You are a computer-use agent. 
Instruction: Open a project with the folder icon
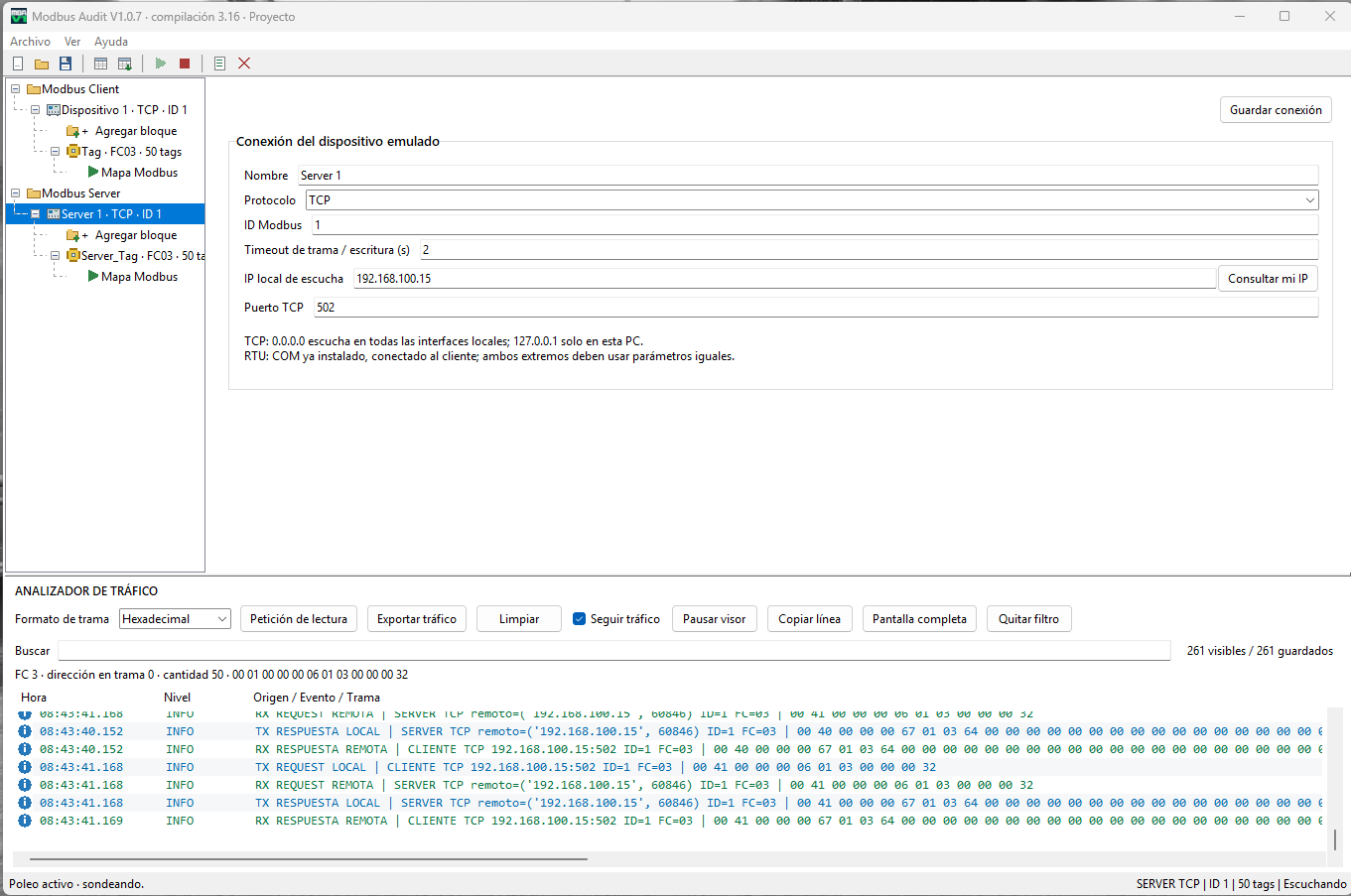pos(42,64)
